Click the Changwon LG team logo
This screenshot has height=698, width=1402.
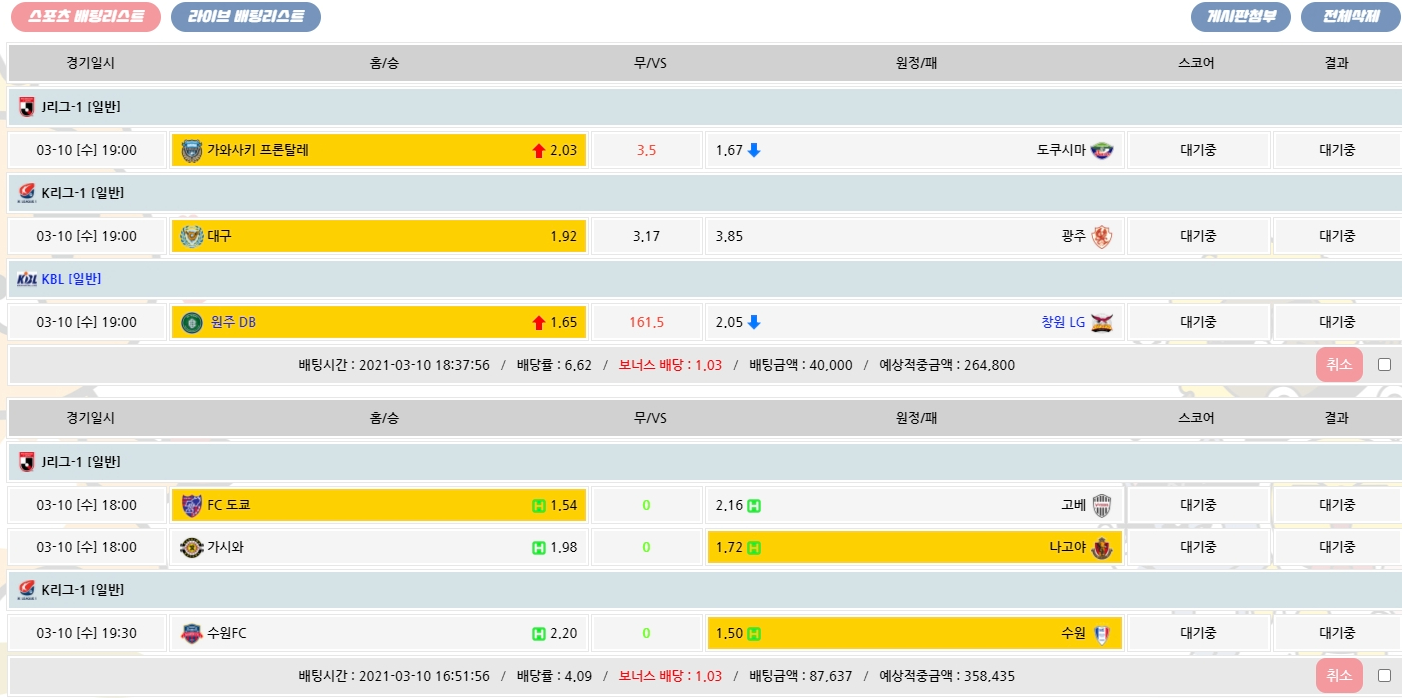coord(1102,323)
